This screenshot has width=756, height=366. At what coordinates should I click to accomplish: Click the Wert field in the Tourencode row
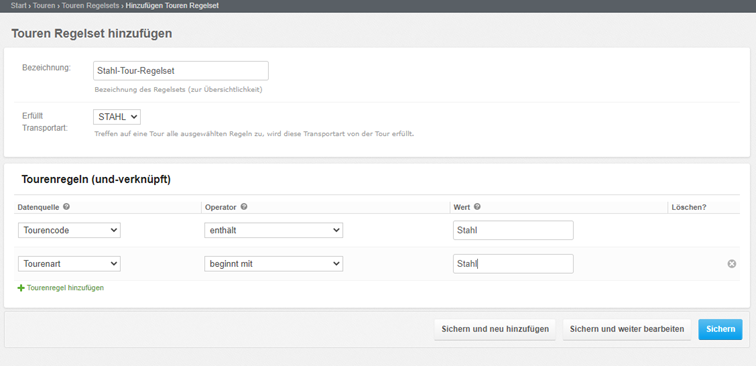[513, 230]
